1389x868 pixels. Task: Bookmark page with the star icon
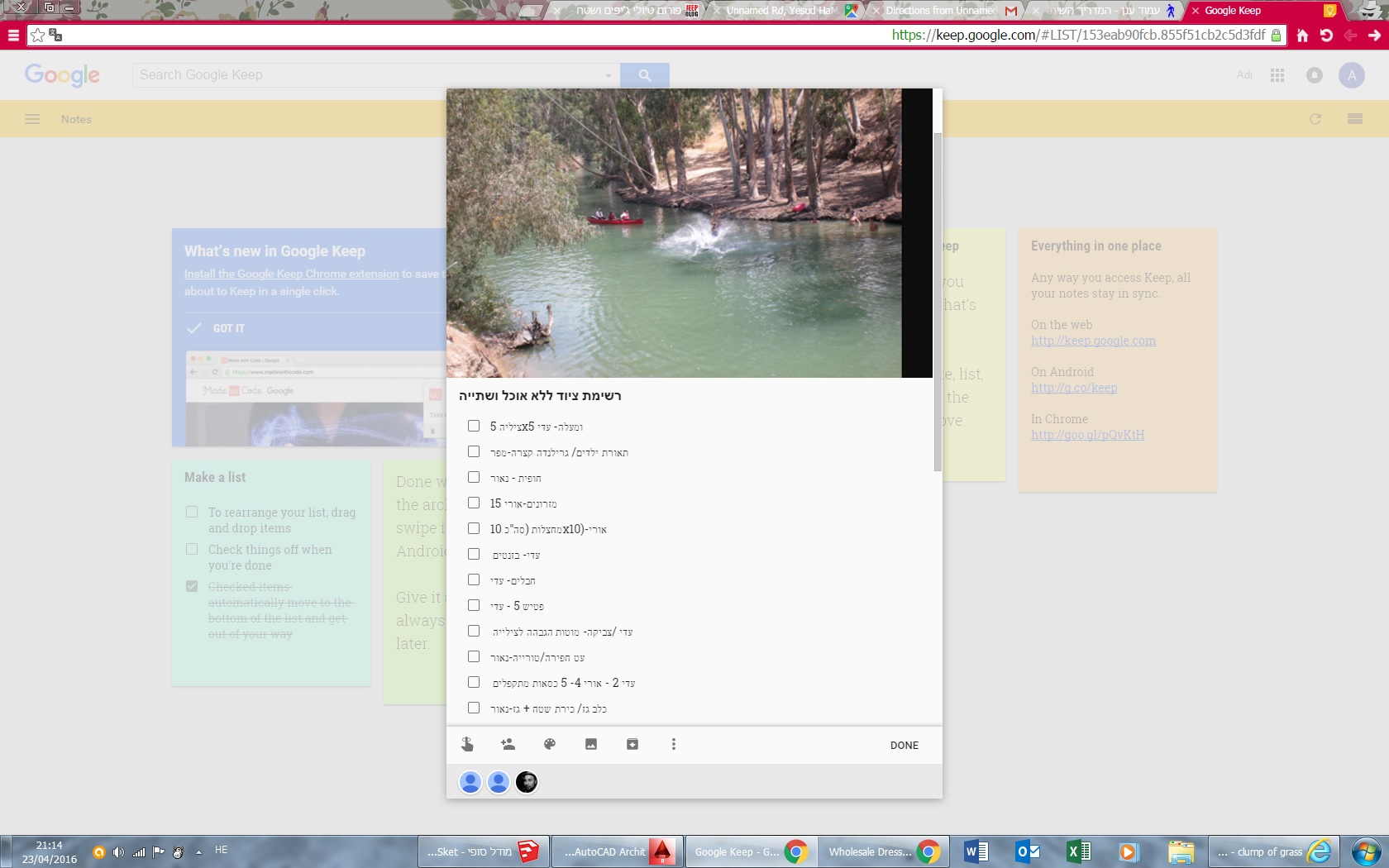pyautogui.click(x=37, y=36)
